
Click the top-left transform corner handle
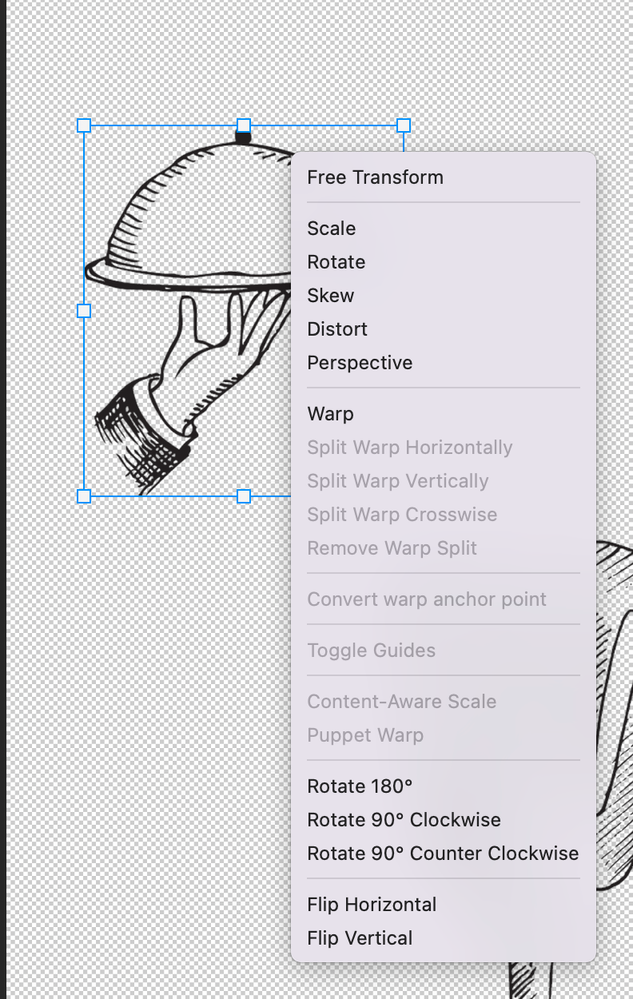(84, 125)
